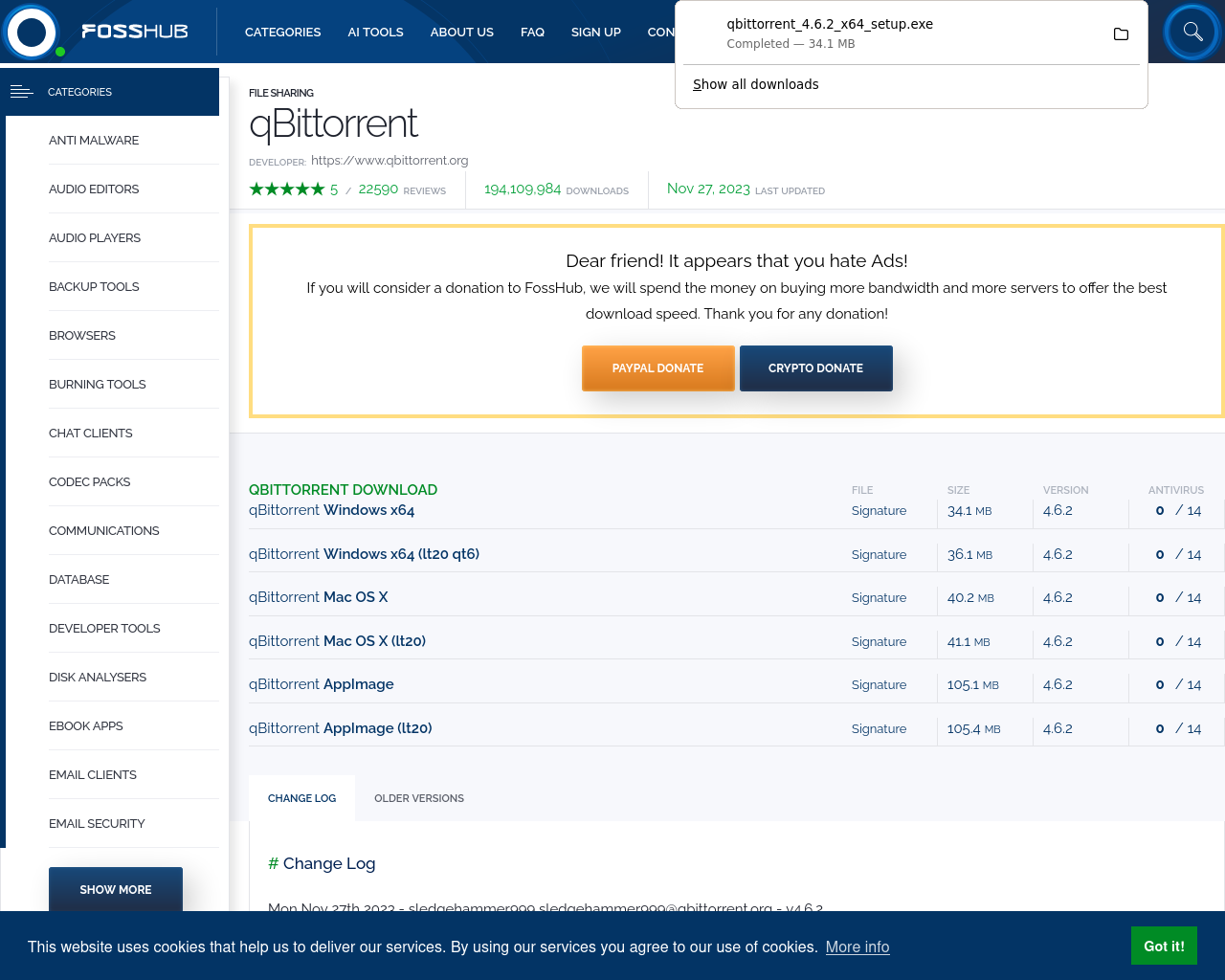This screenshot has width=1225, height=980.
Task: Open the search magnifier icon
Action: pos(1192,32)
